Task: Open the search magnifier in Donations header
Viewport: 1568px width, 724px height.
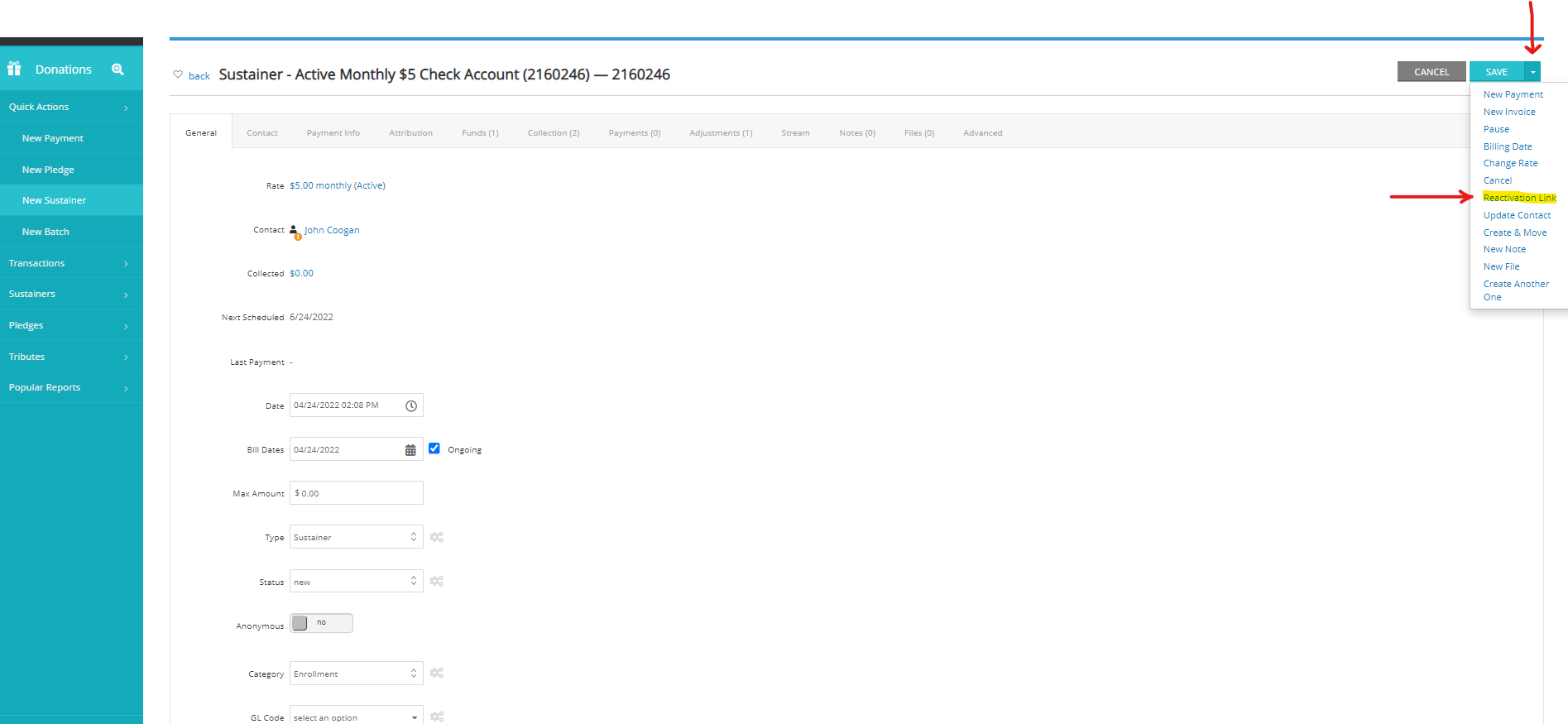Action: [117, 70]
